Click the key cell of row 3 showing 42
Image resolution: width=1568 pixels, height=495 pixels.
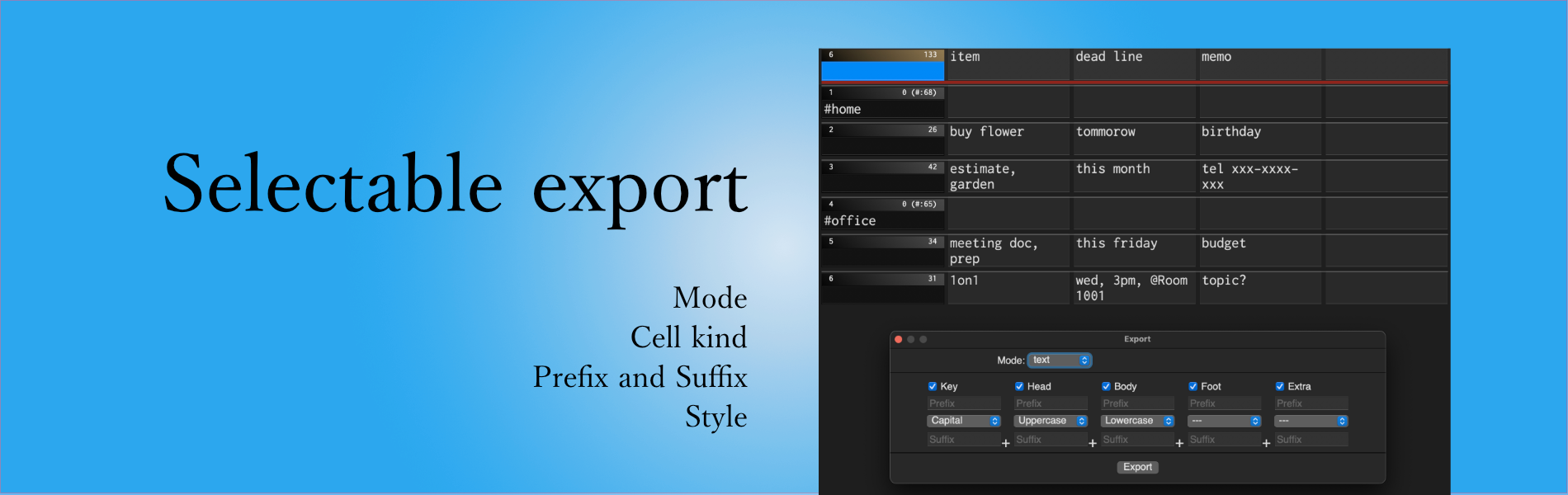click(882, 177)
